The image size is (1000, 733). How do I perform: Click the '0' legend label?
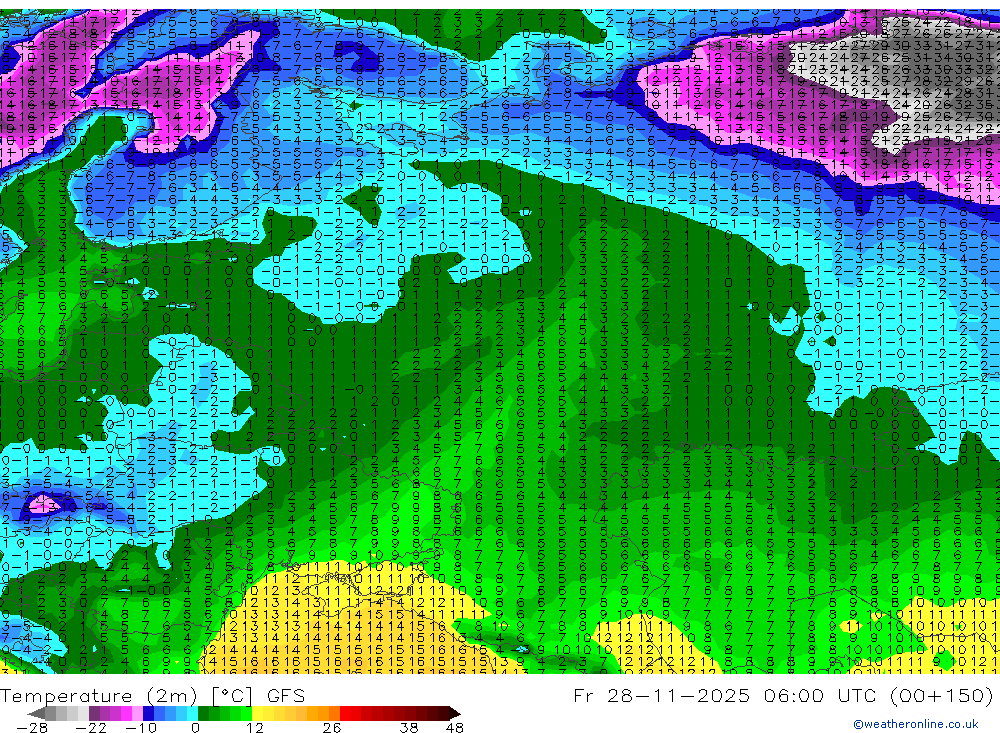196,728
